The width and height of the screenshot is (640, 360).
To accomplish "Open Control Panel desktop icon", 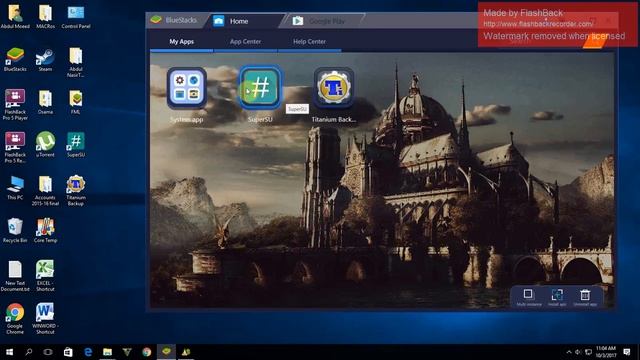I will click(x=76, y=16).
